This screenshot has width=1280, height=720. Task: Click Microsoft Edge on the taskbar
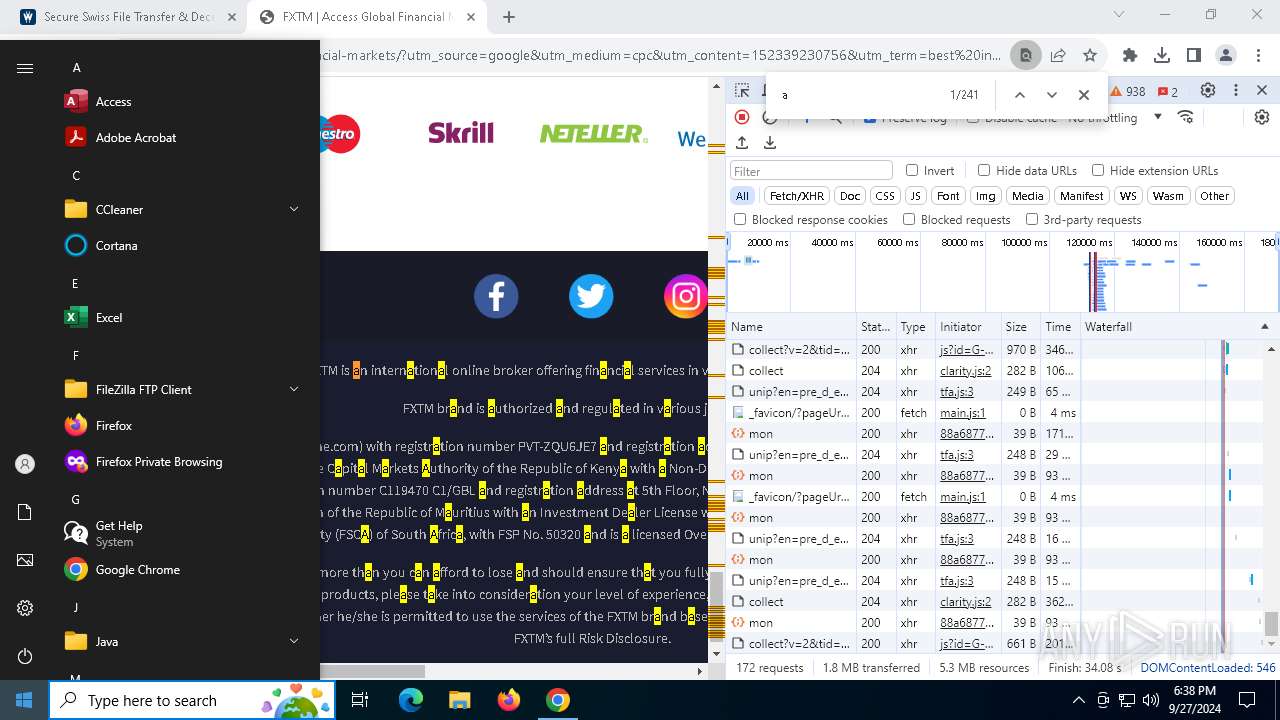tap(411, 700)
